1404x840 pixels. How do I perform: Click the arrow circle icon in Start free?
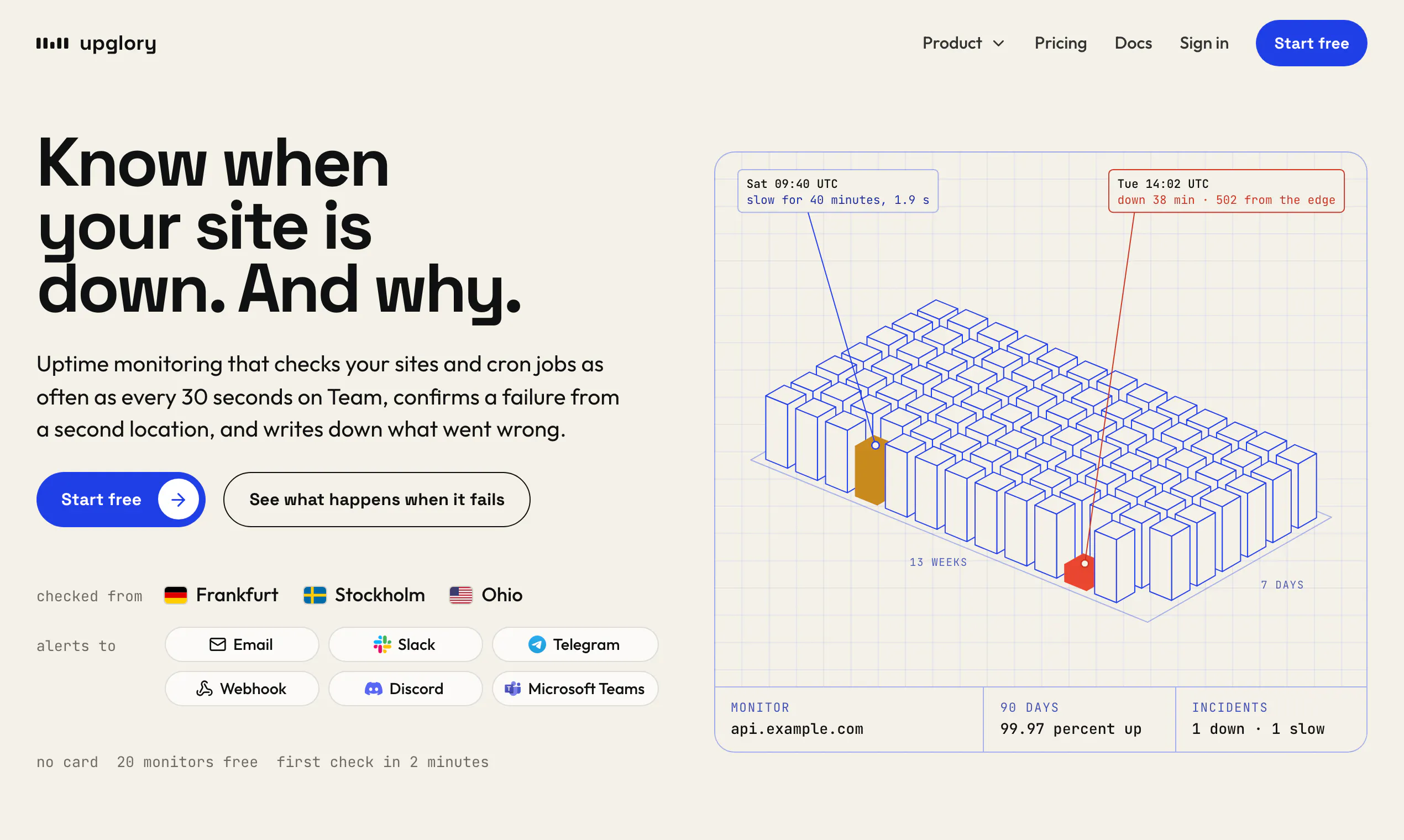pos(179,499)
